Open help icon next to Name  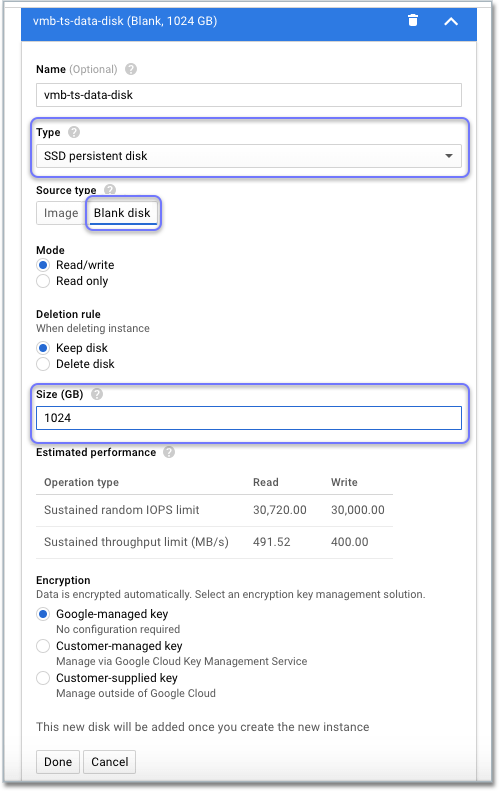pyautogui.click(x=131, y=69)
